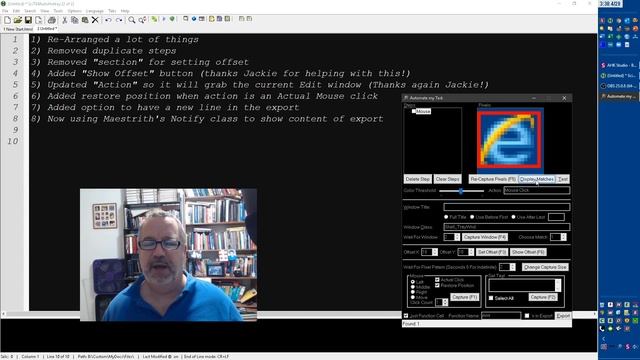Click into the Window Title input field
Screen dimensions: 640x360
507,207
